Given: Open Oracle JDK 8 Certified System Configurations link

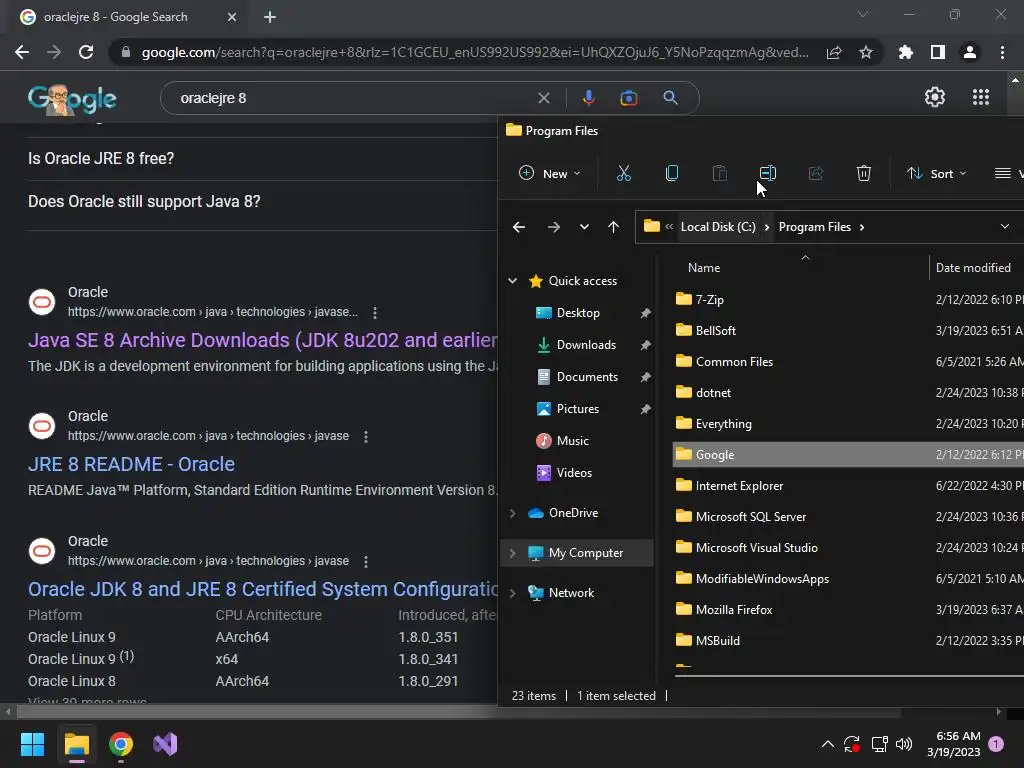Looking at the screenshot, I should tap(263, 589).
